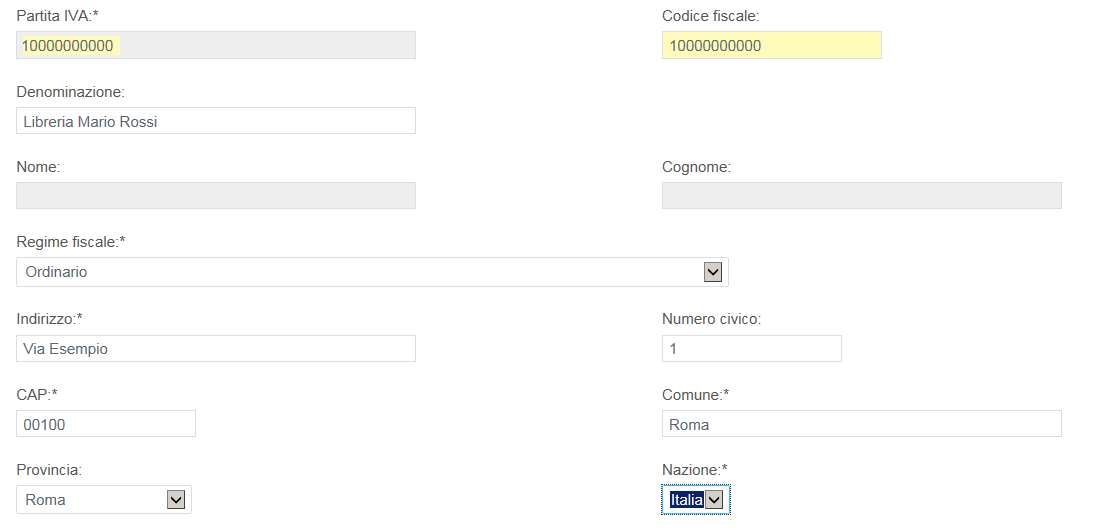The image size is (1114, 532).
Task: Select the CAP field with 00100
Action: pyautogui.click(x=106, y=424)
